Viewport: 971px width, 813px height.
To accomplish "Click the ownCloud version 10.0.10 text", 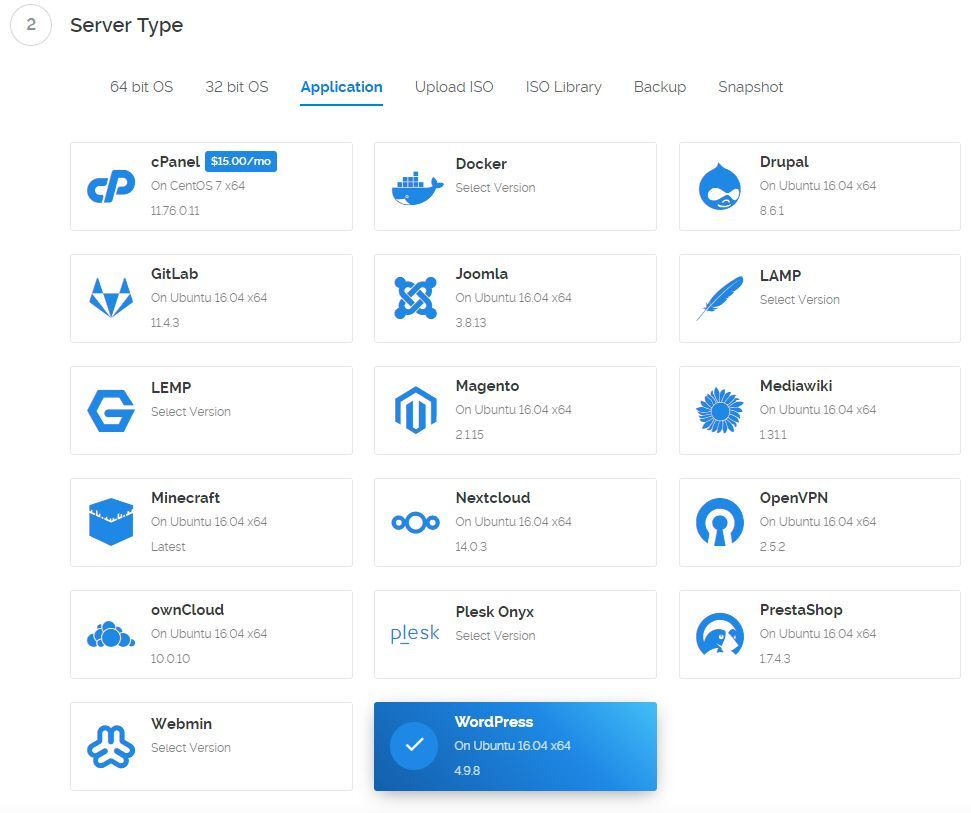I will click(170, 659).
